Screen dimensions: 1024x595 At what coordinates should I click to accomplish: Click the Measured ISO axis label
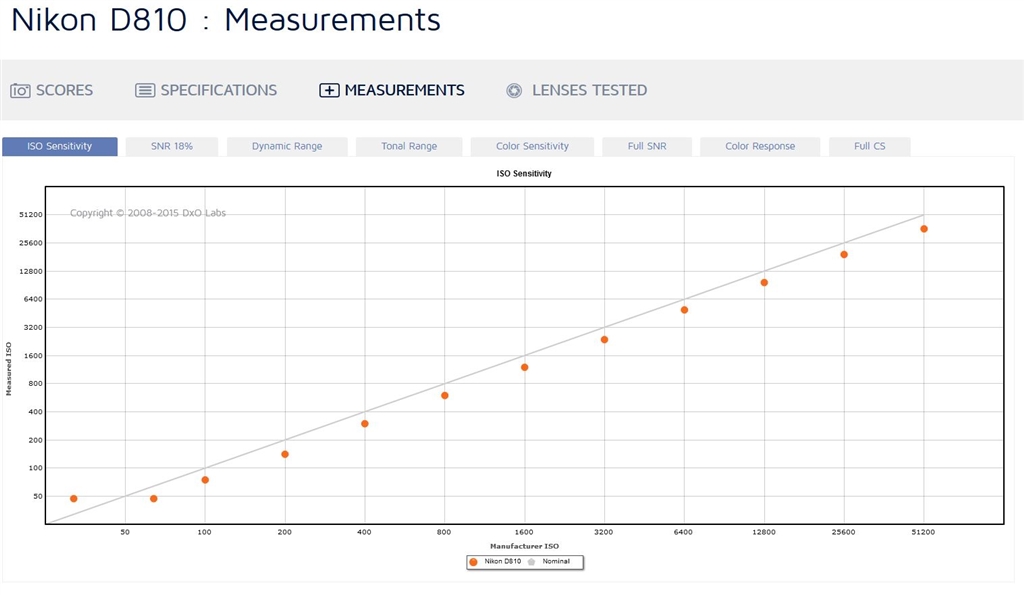[x=8, y=369]
